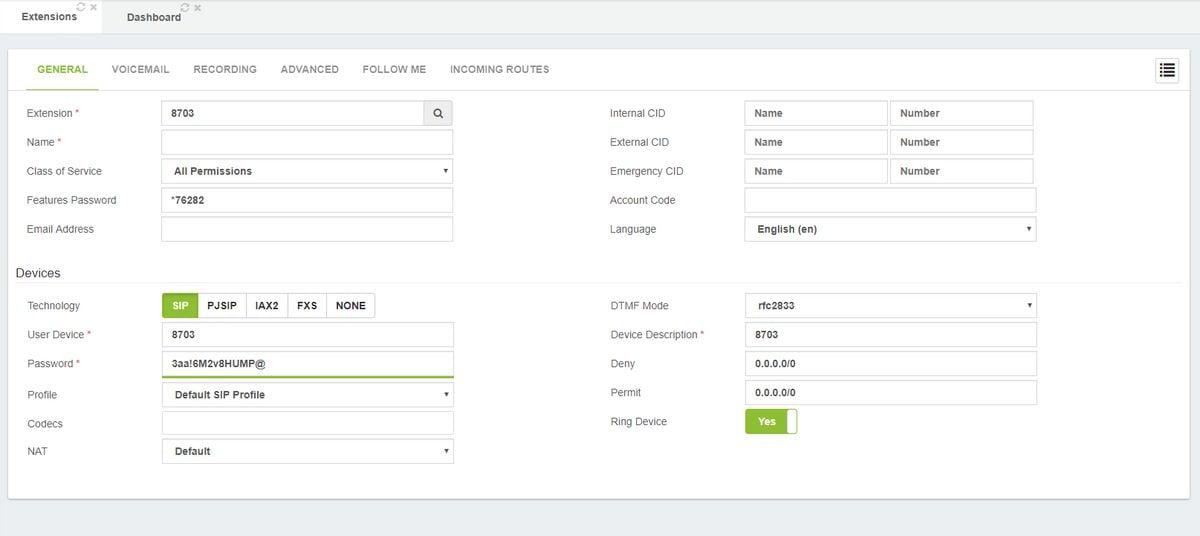Click the Permit field
1200x536 pixels.
coord(891,393)
